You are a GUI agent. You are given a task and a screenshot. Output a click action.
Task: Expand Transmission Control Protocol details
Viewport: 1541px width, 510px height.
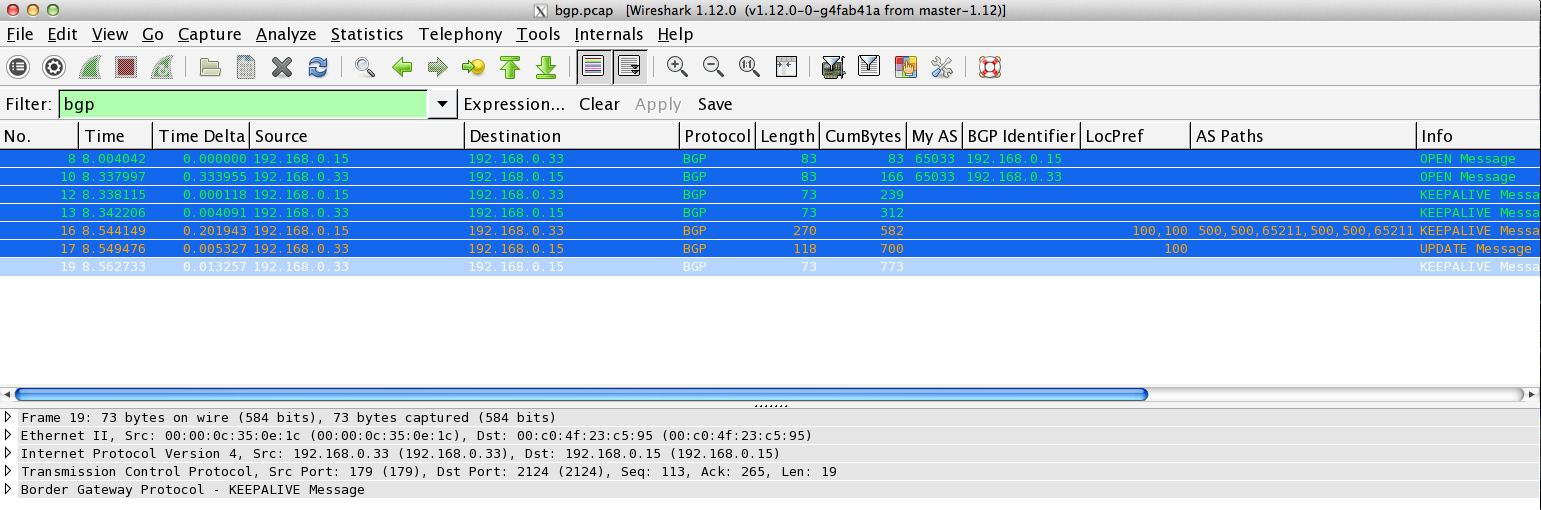9,471
